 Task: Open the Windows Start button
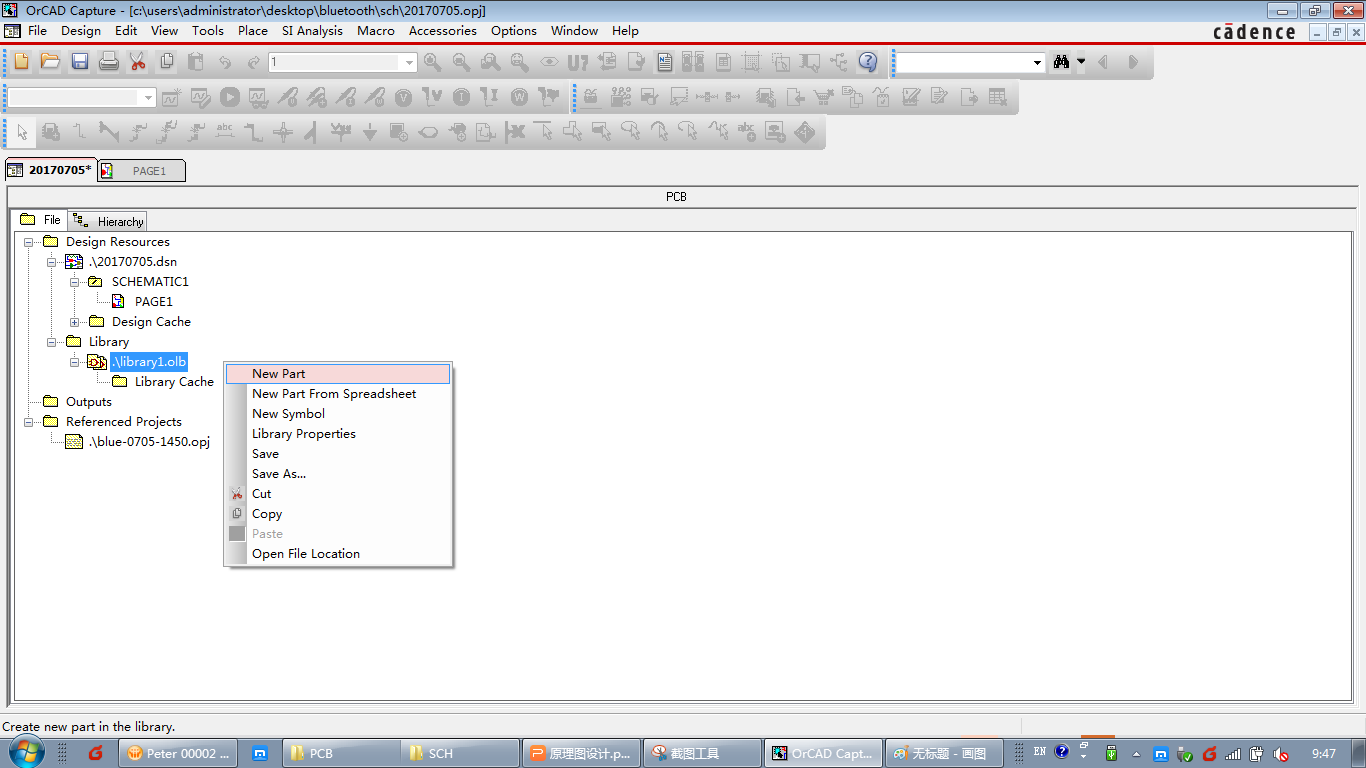click(25, 752)
